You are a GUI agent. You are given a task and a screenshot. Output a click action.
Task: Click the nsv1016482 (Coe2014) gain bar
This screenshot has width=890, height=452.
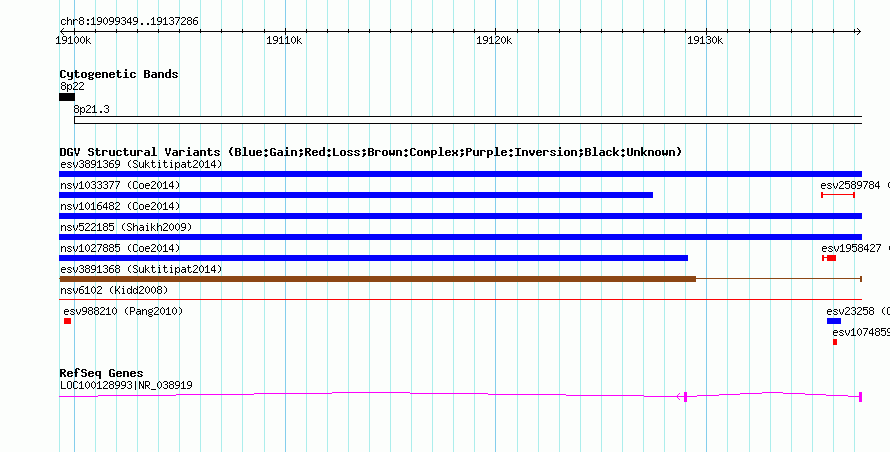(x=460, y=216)
